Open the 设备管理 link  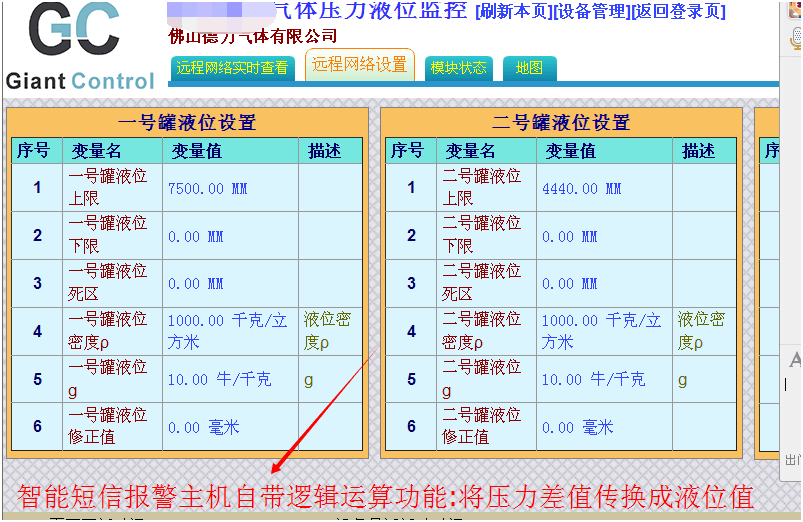590,12
